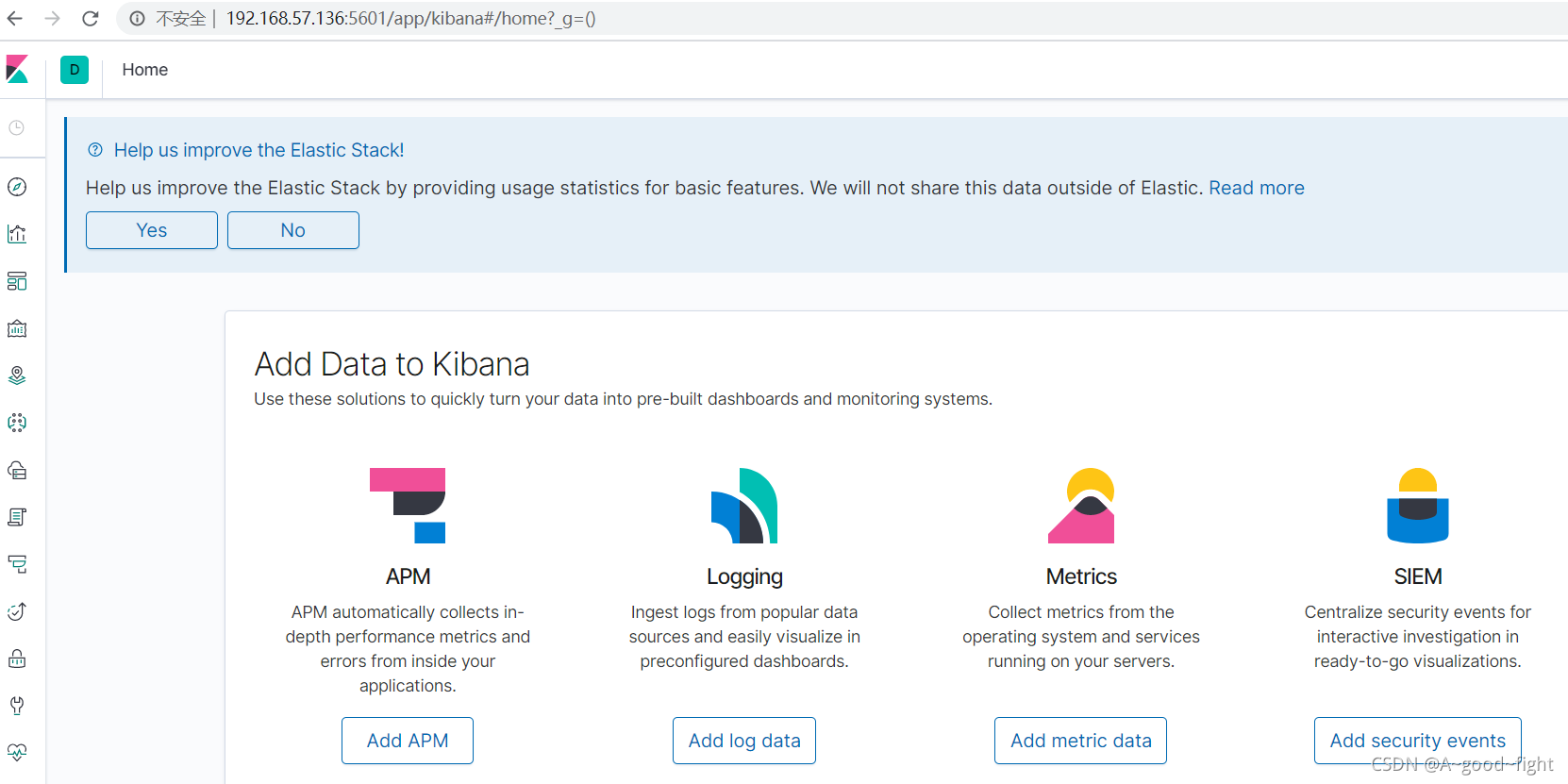The height and width of the screenshot is (784, 1568).
Task: View site information icon in address bar
Action: point(137,19)
